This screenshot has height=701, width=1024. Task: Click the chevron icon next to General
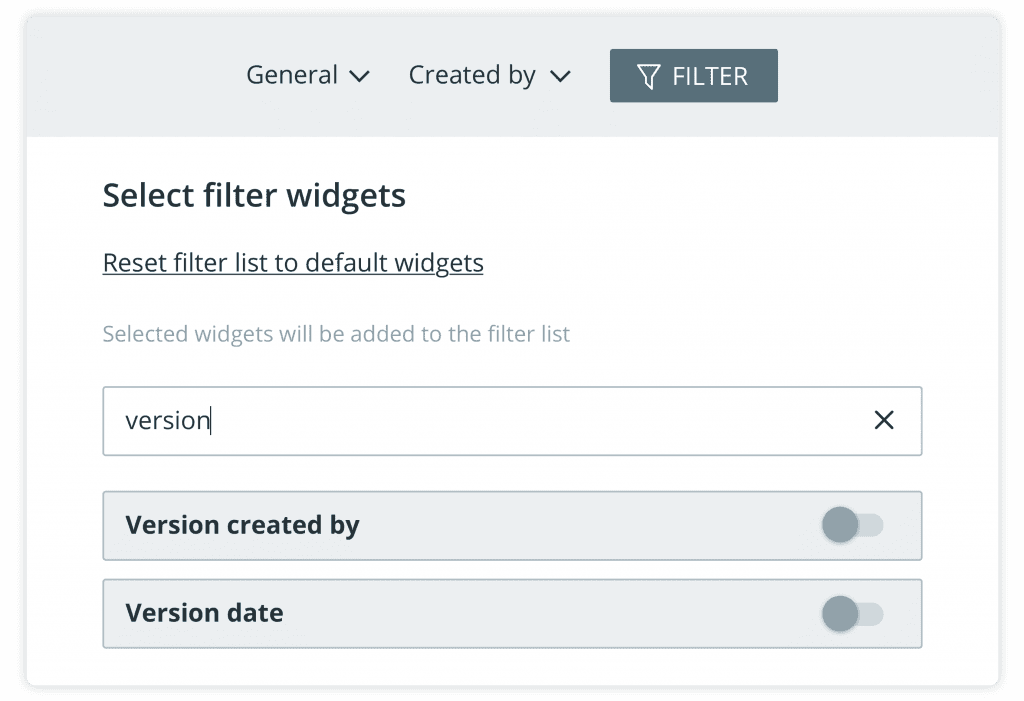(x=360, y=77)
